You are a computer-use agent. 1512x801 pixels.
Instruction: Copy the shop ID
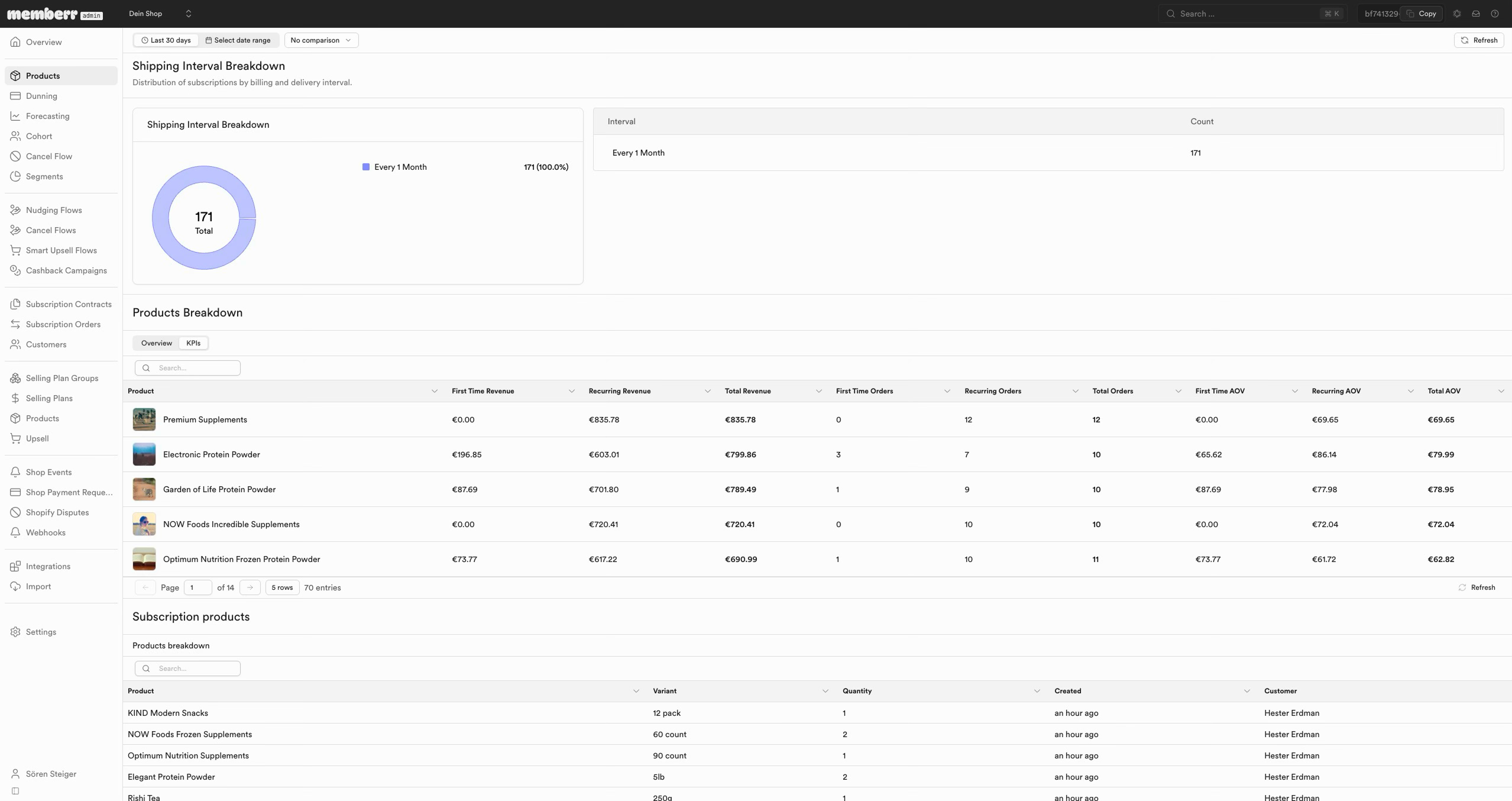[1421, 14]
